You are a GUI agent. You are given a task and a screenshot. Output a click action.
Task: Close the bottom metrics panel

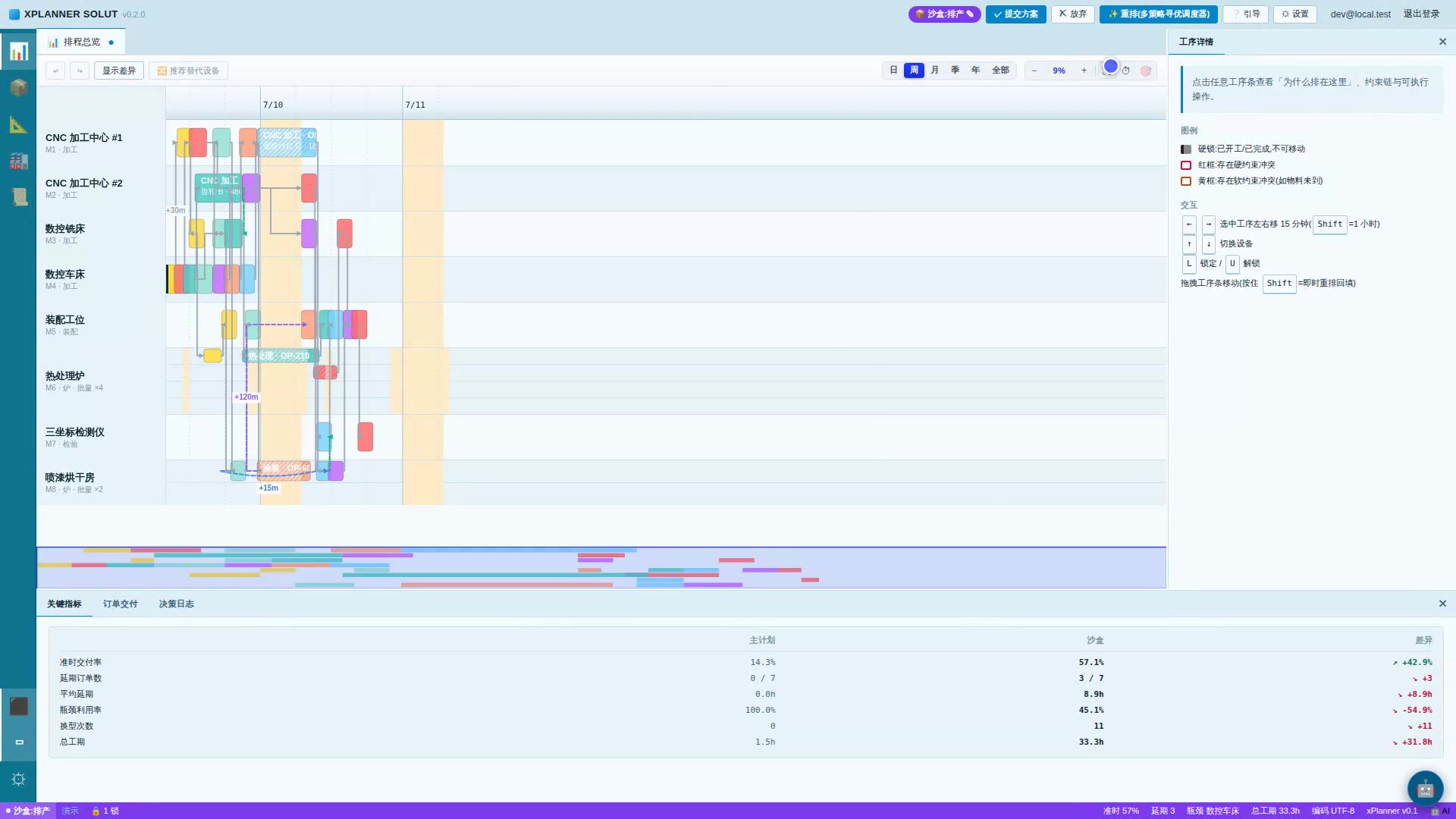(x=1442, y=604)
